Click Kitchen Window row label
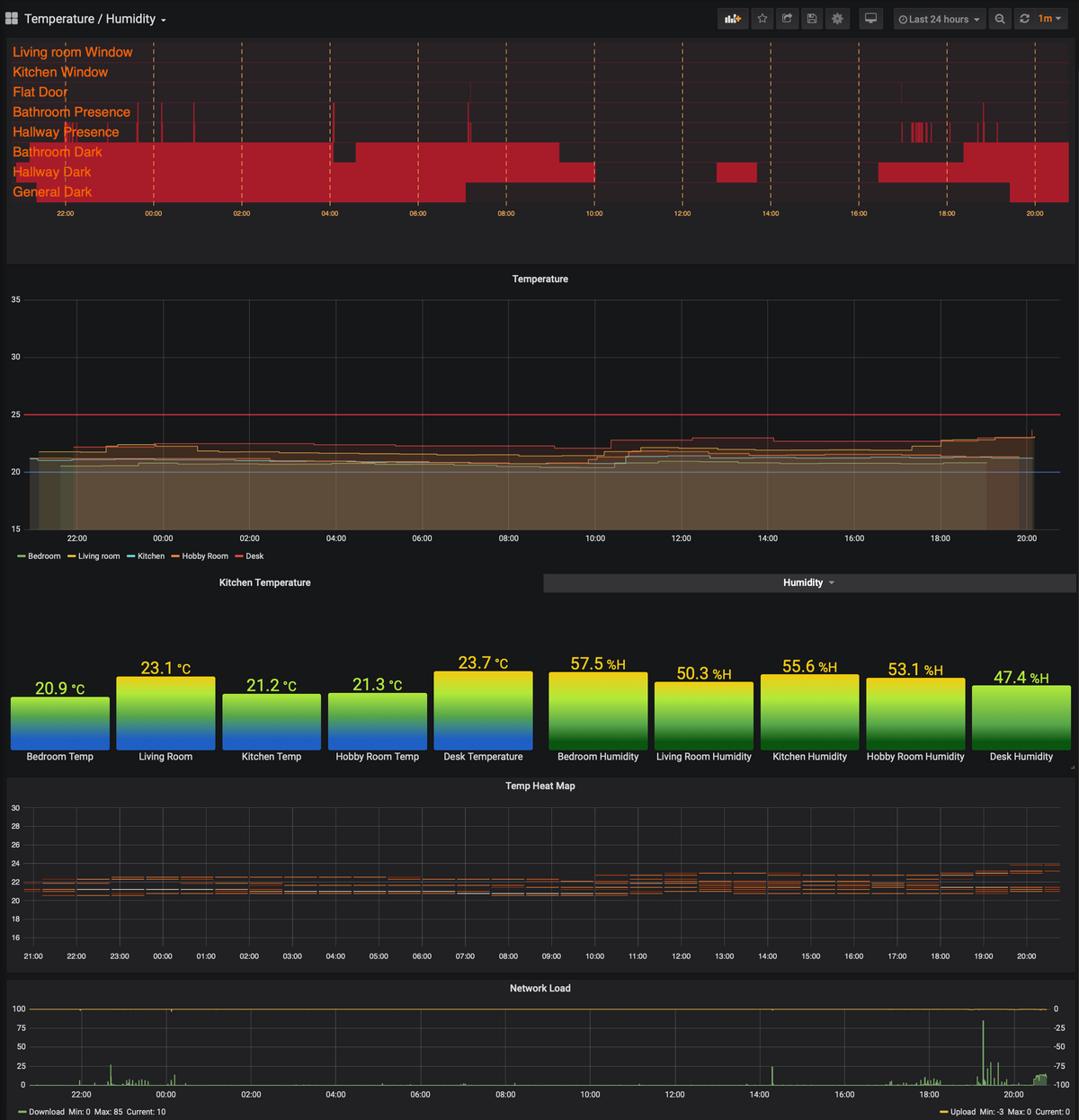Viewport: 1079px width, 1120px height. pos(60,72)
